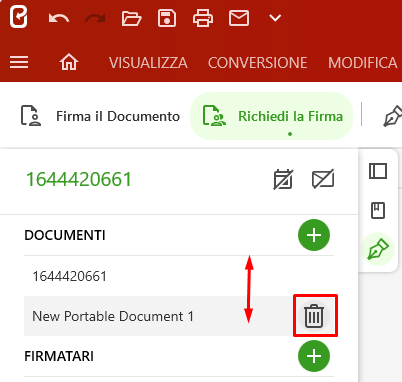
Task: Add a document with DOCUMENTI plus button
Action: (314, 235)
